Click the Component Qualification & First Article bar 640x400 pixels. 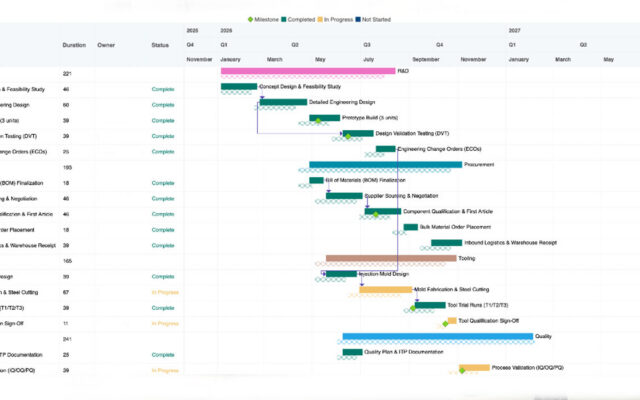coord(383,211)
